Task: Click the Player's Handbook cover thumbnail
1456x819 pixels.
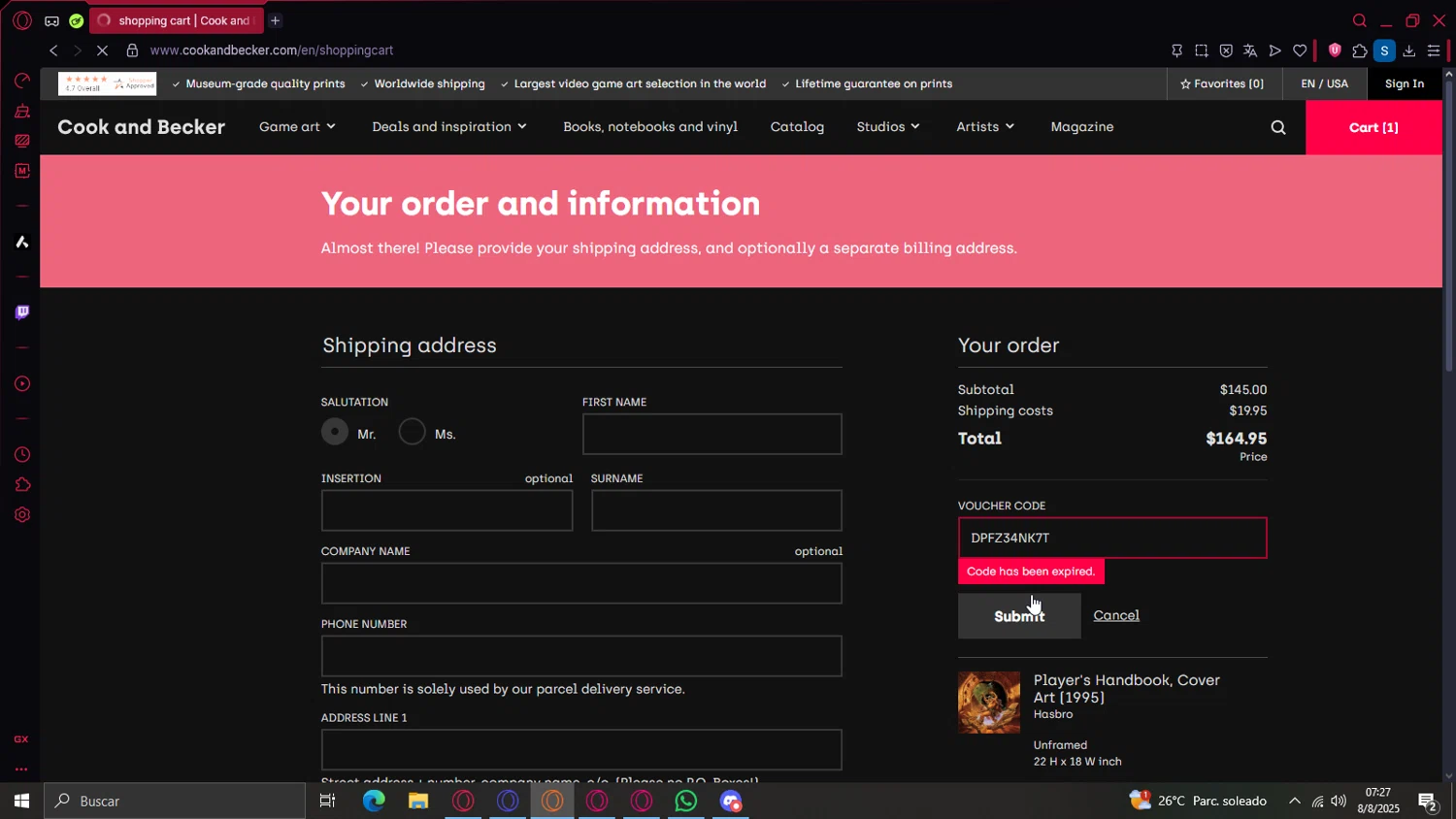Action: click(989, 703)
